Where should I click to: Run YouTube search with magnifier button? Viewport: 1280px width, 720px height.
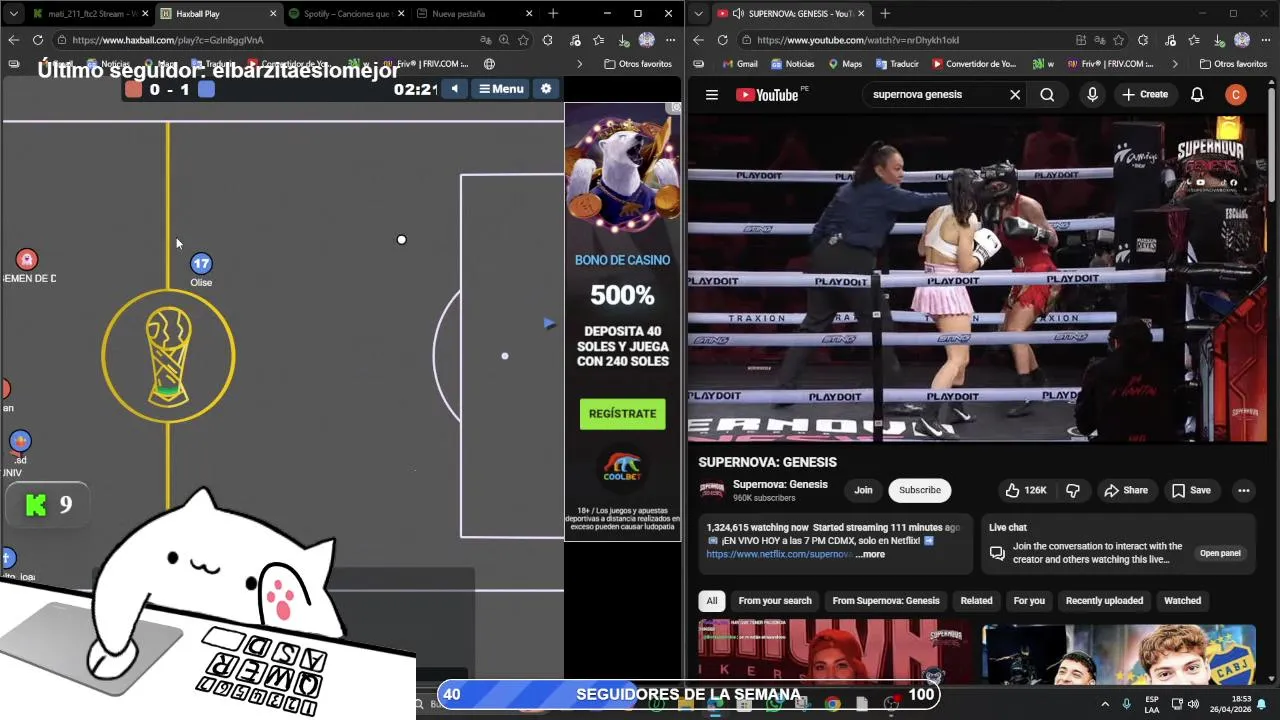[1047, 95]
